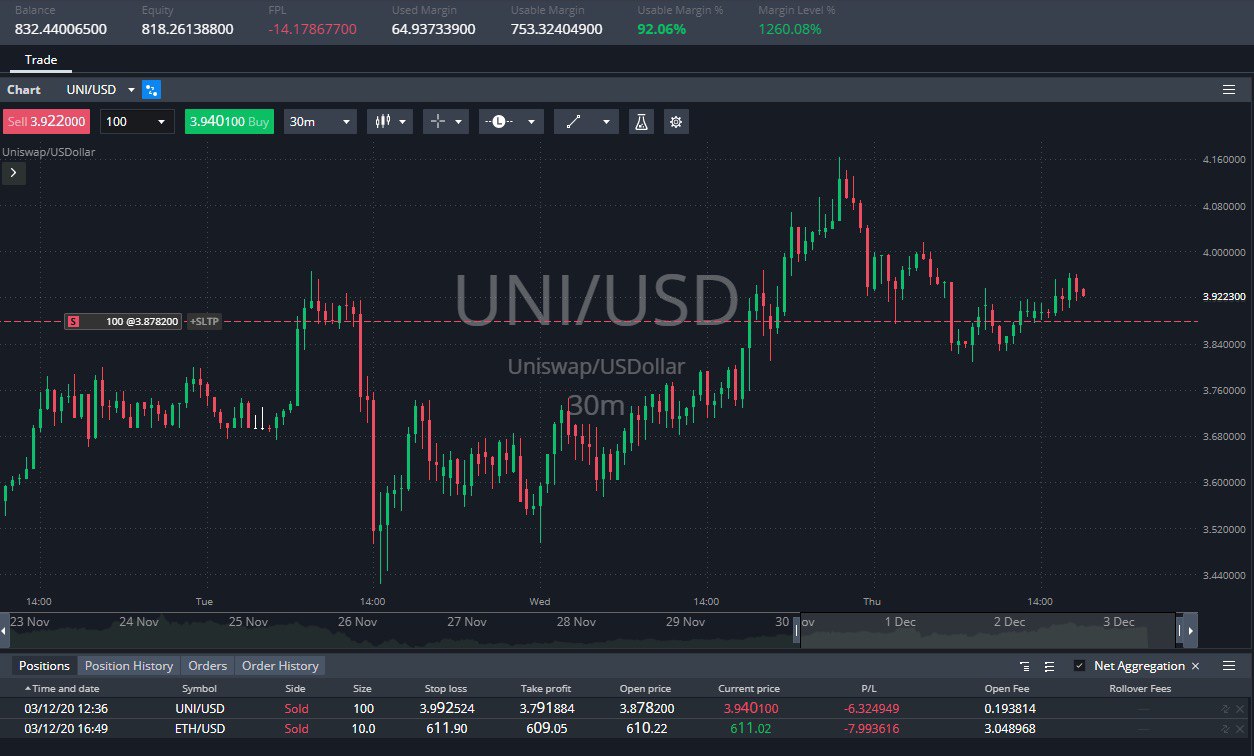Click the Symbol column header
This screenshot has width=1254, height=756.
[x=199, y=689]
